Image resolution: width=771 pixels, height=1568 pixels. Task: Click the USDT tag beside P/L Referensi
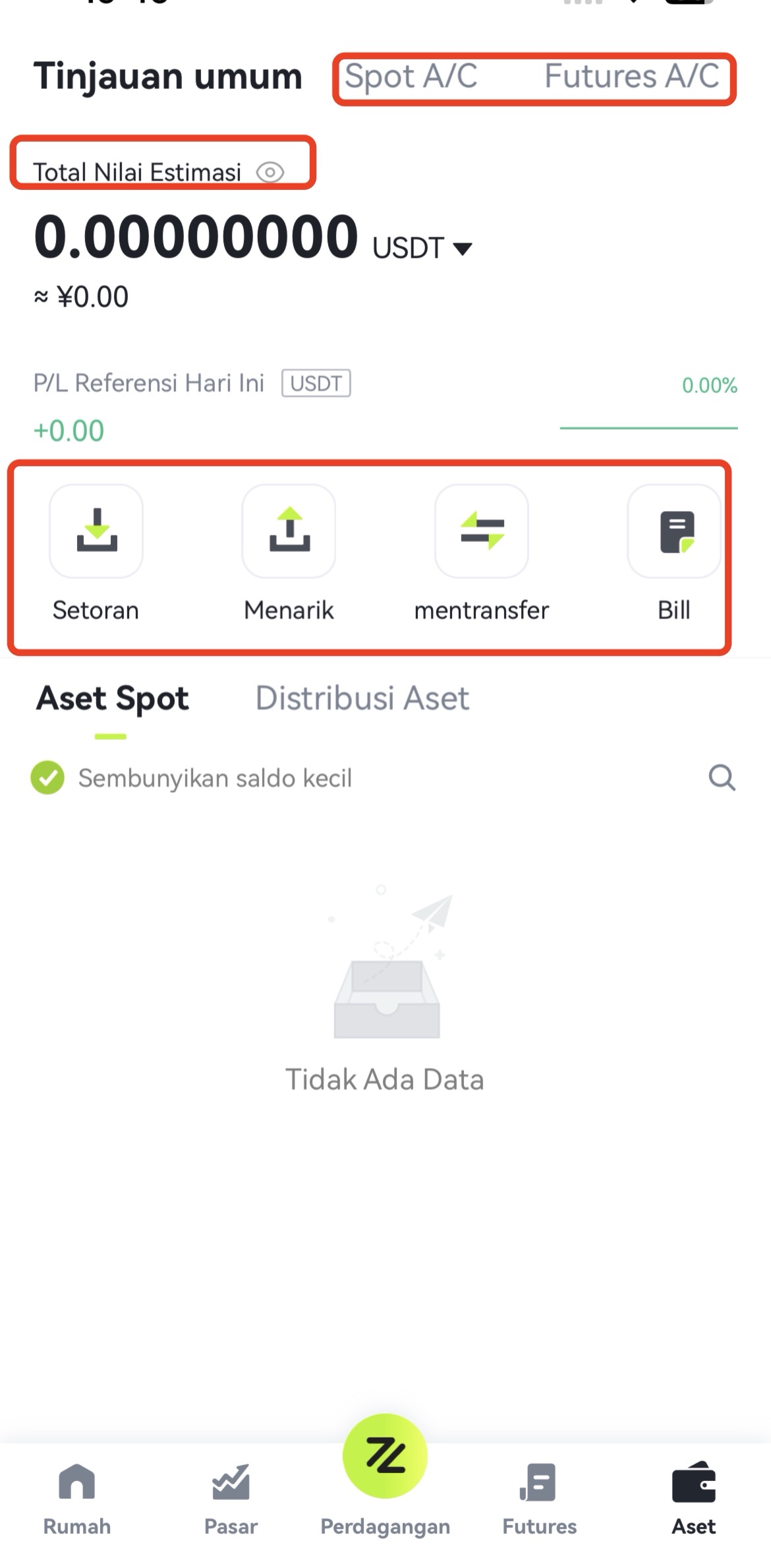click(x=316, y=383)
